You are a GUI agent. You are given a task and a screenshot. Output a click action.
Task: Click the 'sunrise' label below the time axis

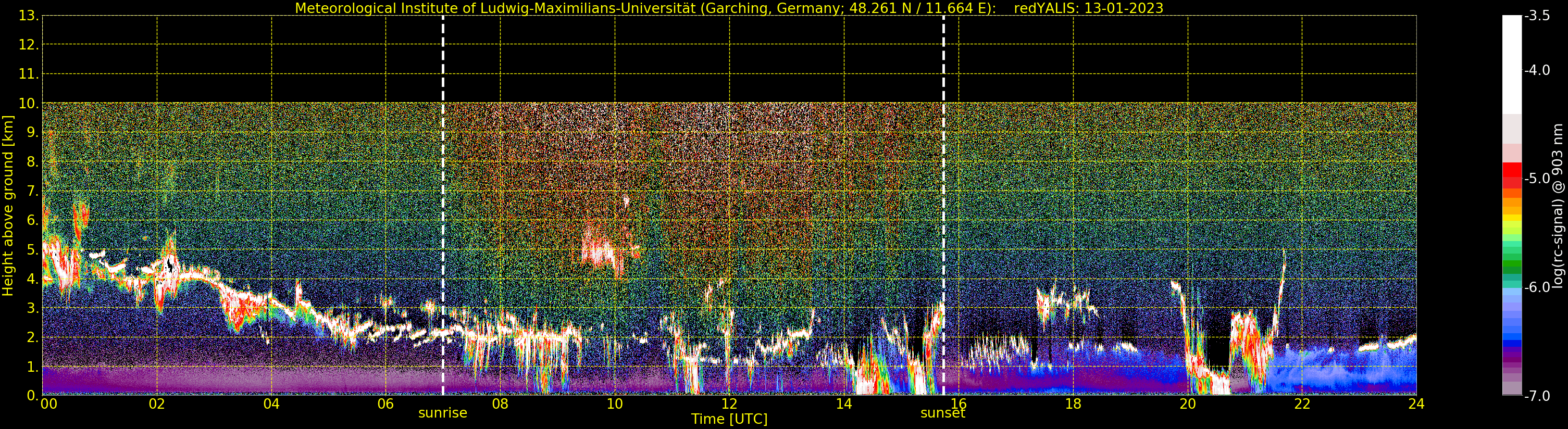tap(442, 413)
